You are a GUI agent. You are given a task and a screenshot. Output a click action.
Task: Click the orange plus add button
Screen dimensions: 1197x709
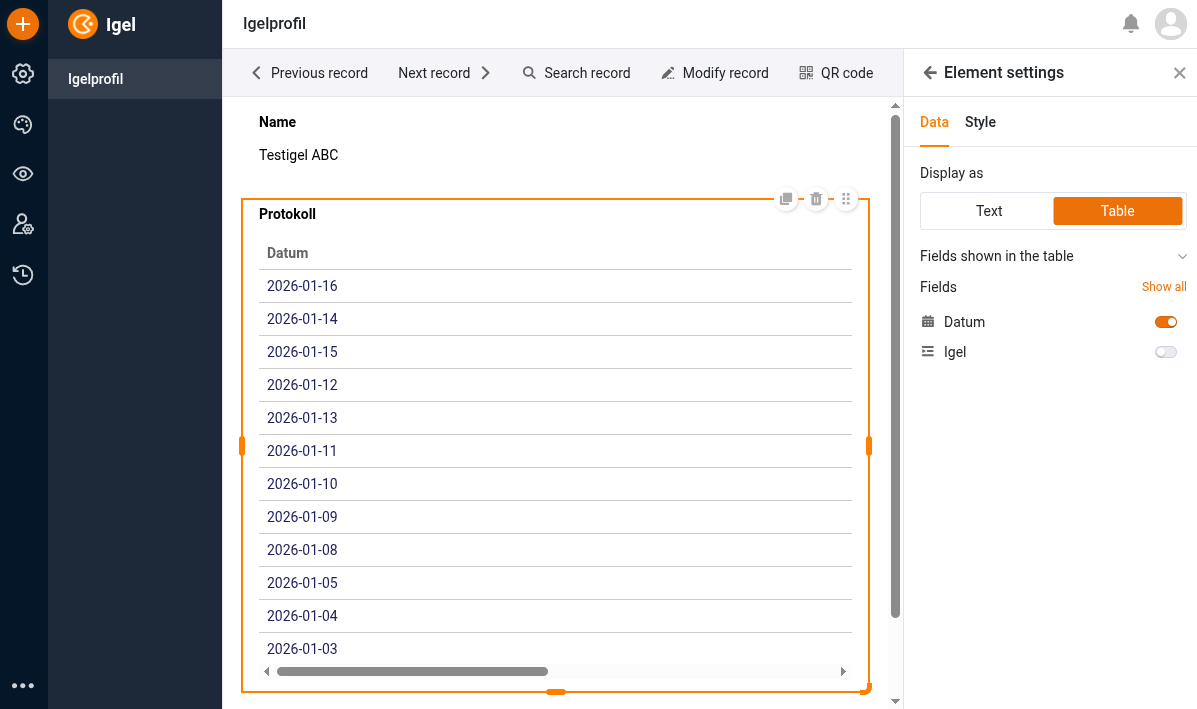tap(23, 23)
